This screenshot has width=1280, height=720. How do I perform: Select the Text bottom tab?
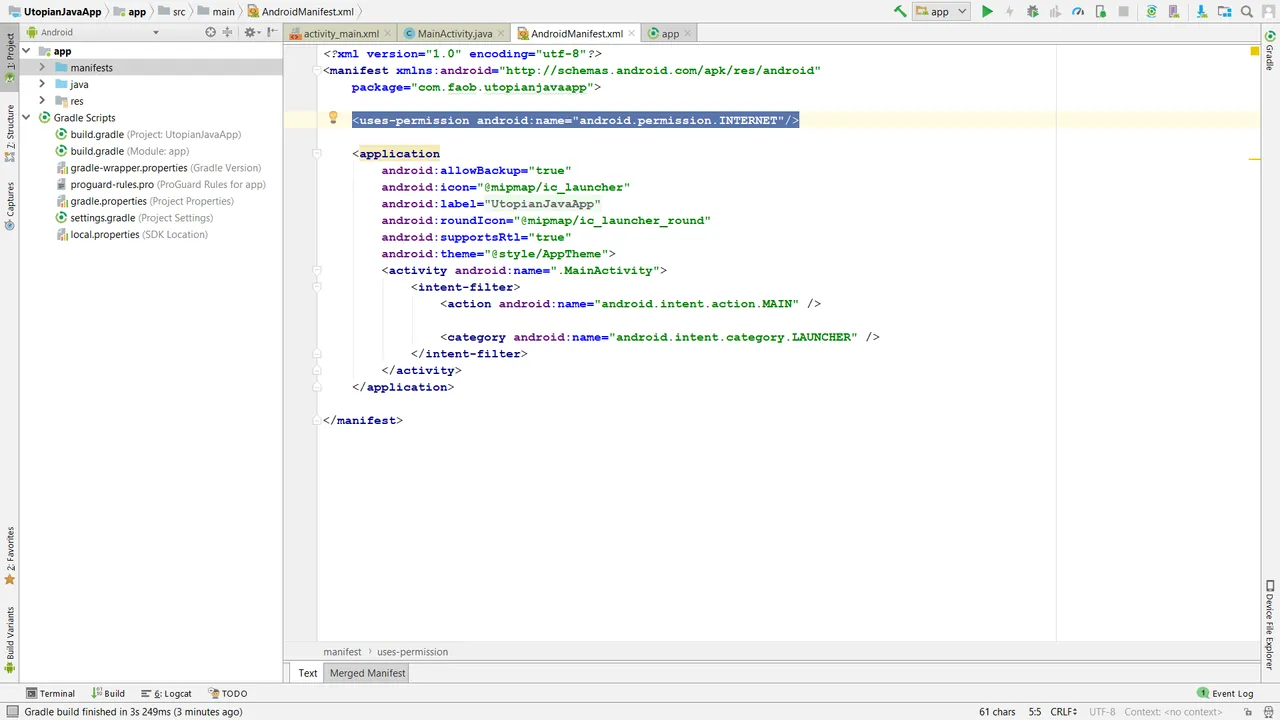coord(308,673)
